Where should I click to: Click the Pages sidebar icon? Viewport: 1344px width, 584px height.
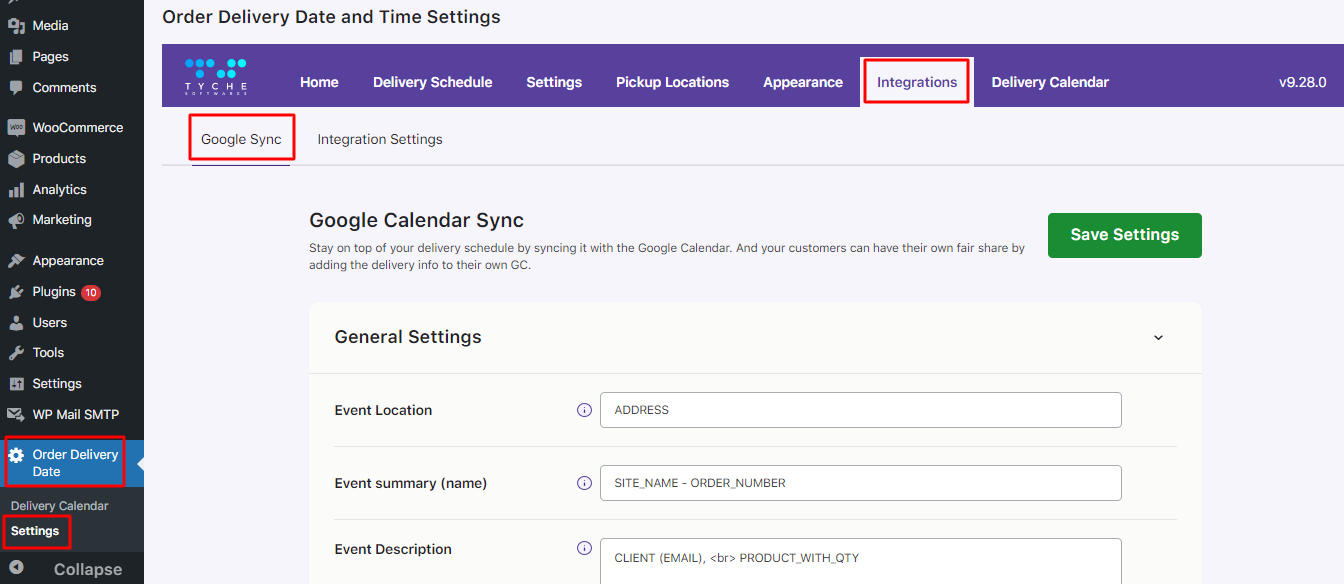tap(16, 57)
